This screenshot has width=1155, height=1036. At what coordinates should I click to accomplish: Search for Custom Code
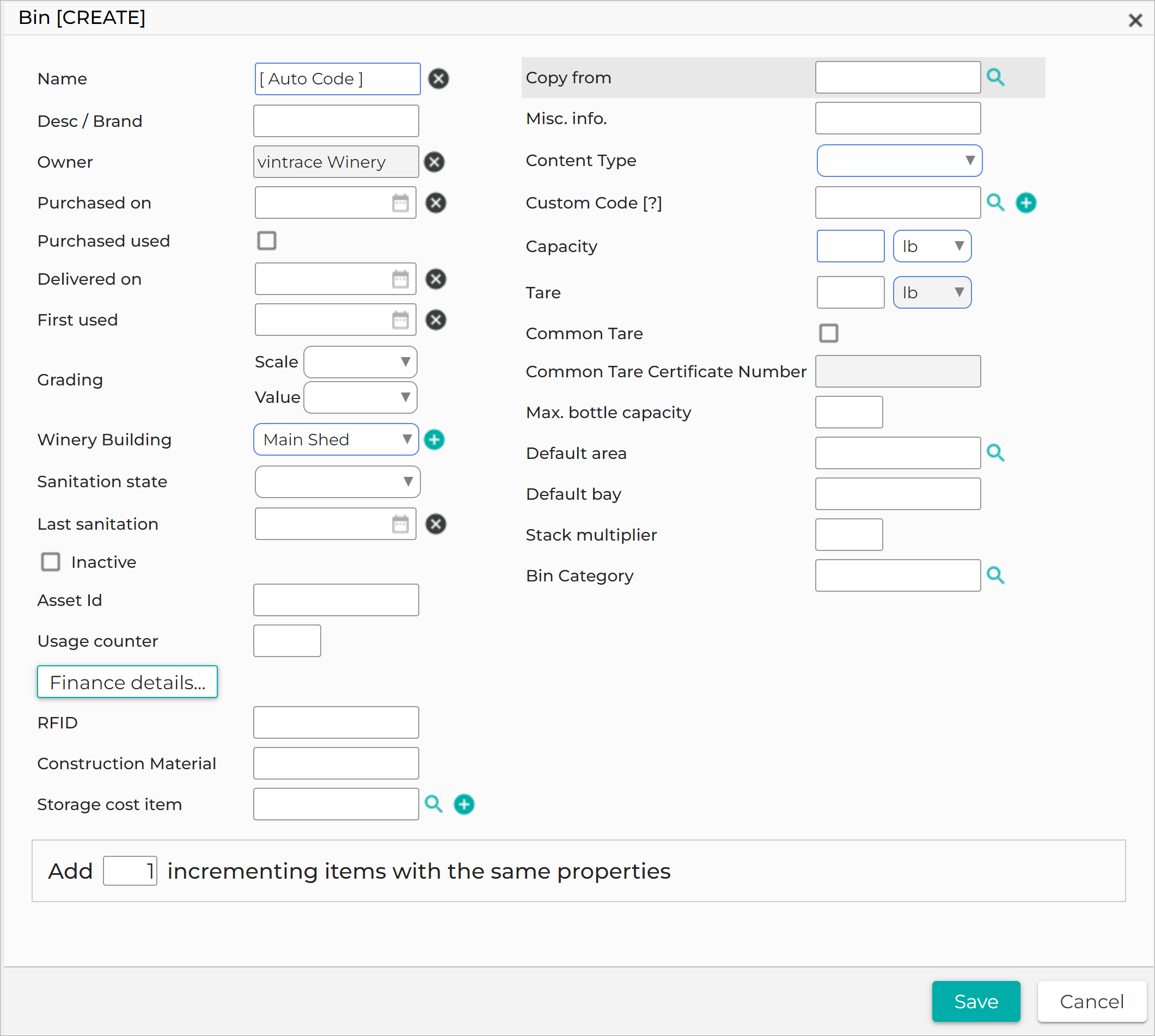pos(995,202)
